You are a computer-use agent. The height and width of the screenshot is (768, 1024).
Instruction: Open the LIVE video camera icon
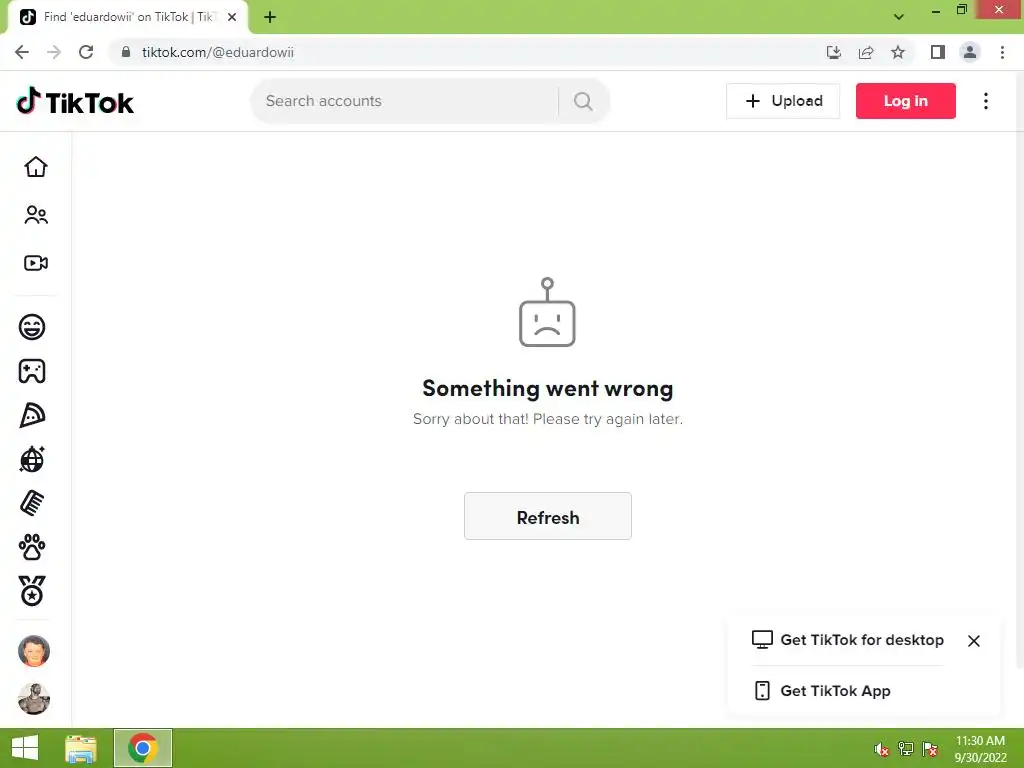click(35, 263)
